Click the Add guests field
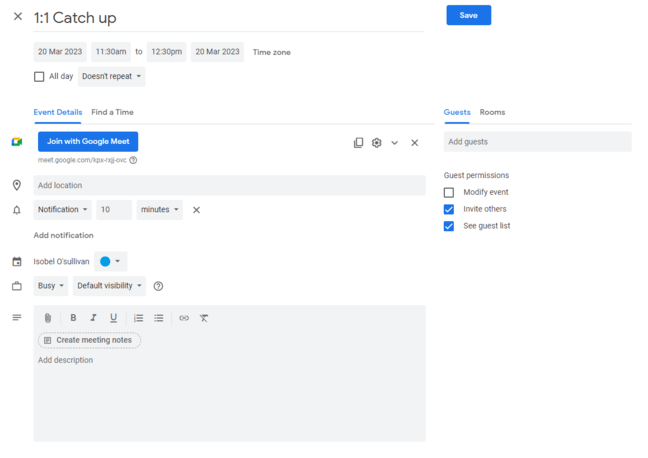 tap(538, 142)
